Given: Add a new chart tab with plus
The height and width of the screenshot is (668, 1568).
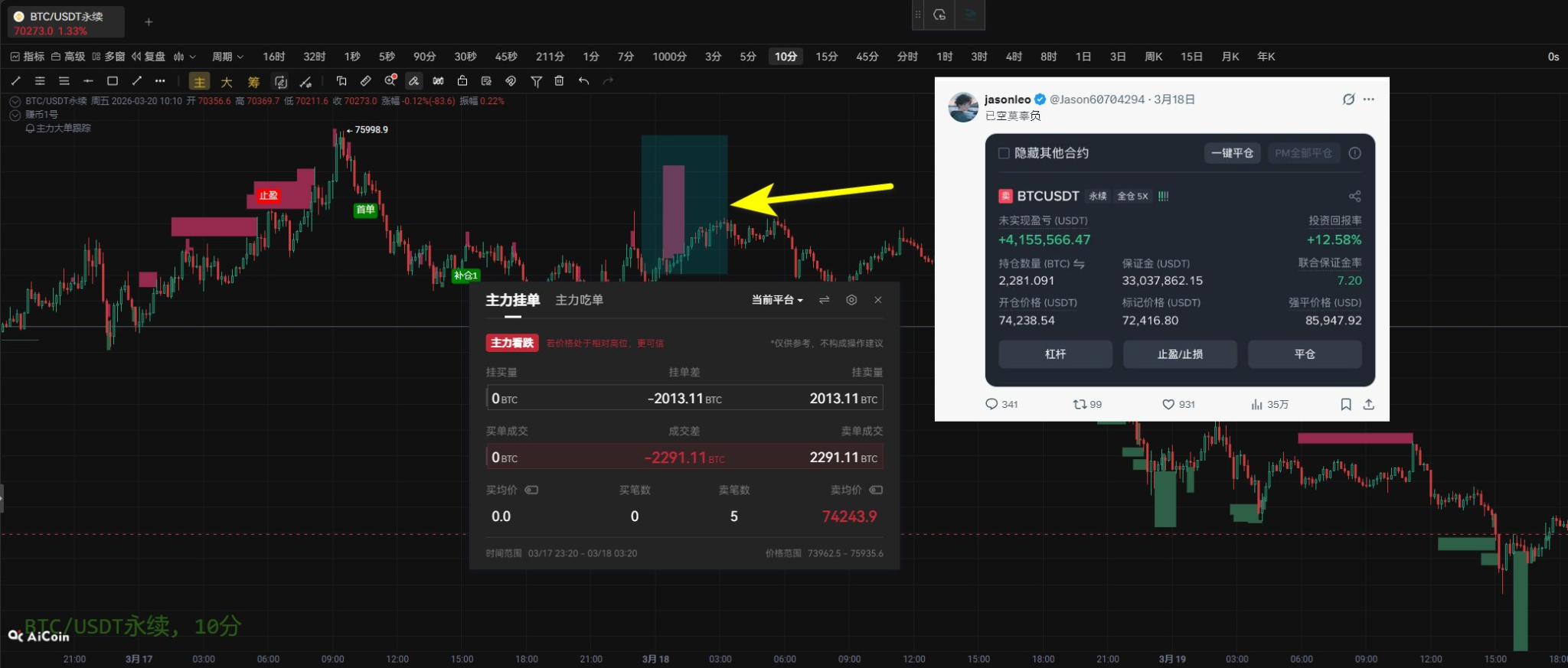Looking at the screenshot, I should pos(149,22).
